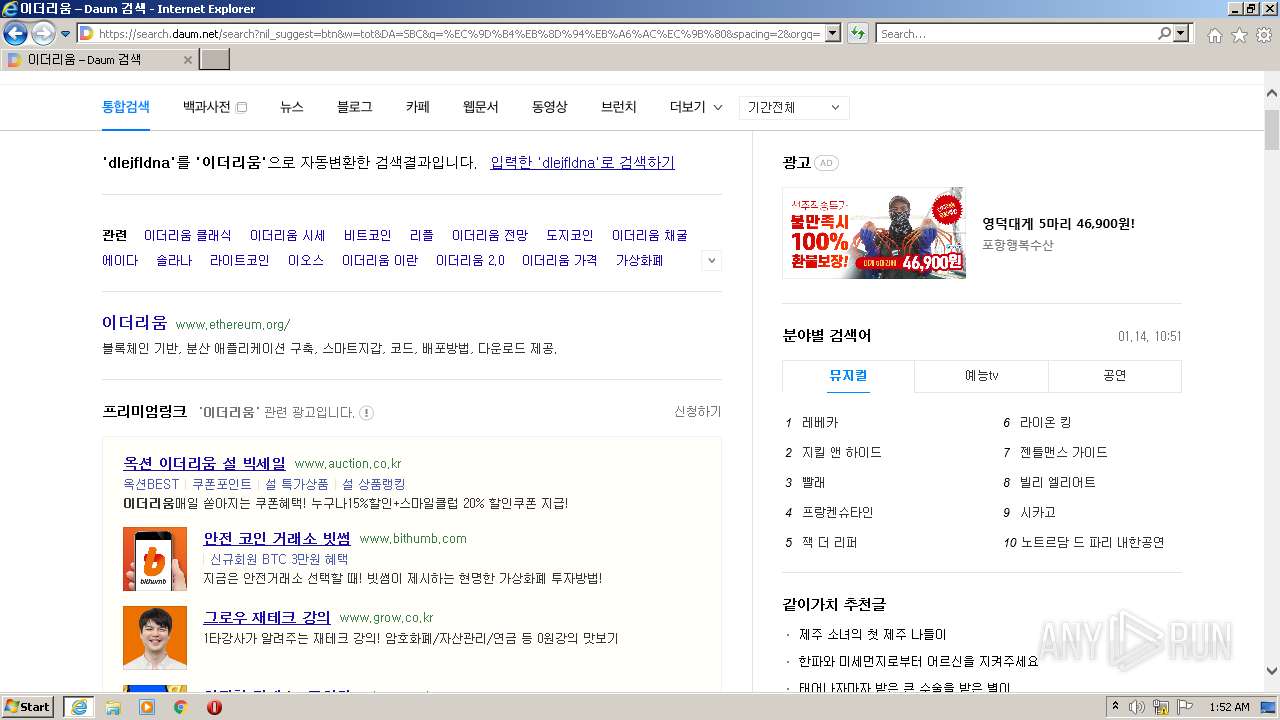
Task: Select the 예능tv category tab
Action: [981, 376]
